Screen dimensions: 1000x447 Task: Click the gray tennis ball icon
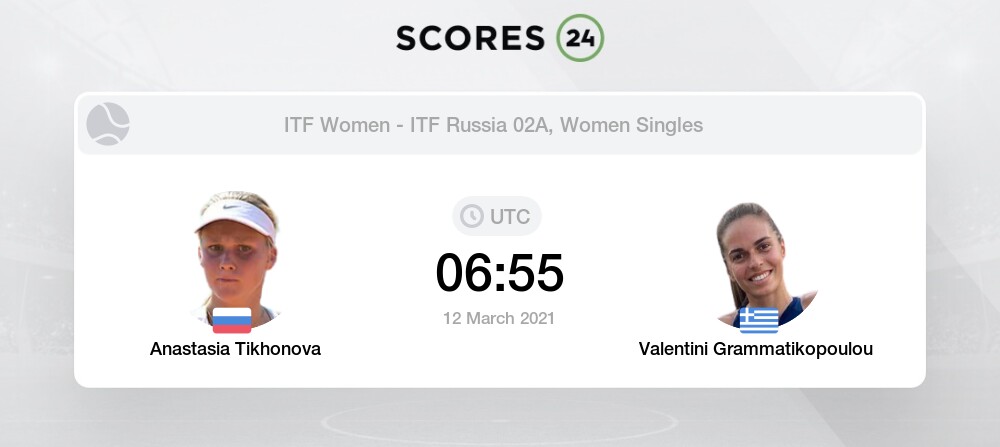point(108,125)
